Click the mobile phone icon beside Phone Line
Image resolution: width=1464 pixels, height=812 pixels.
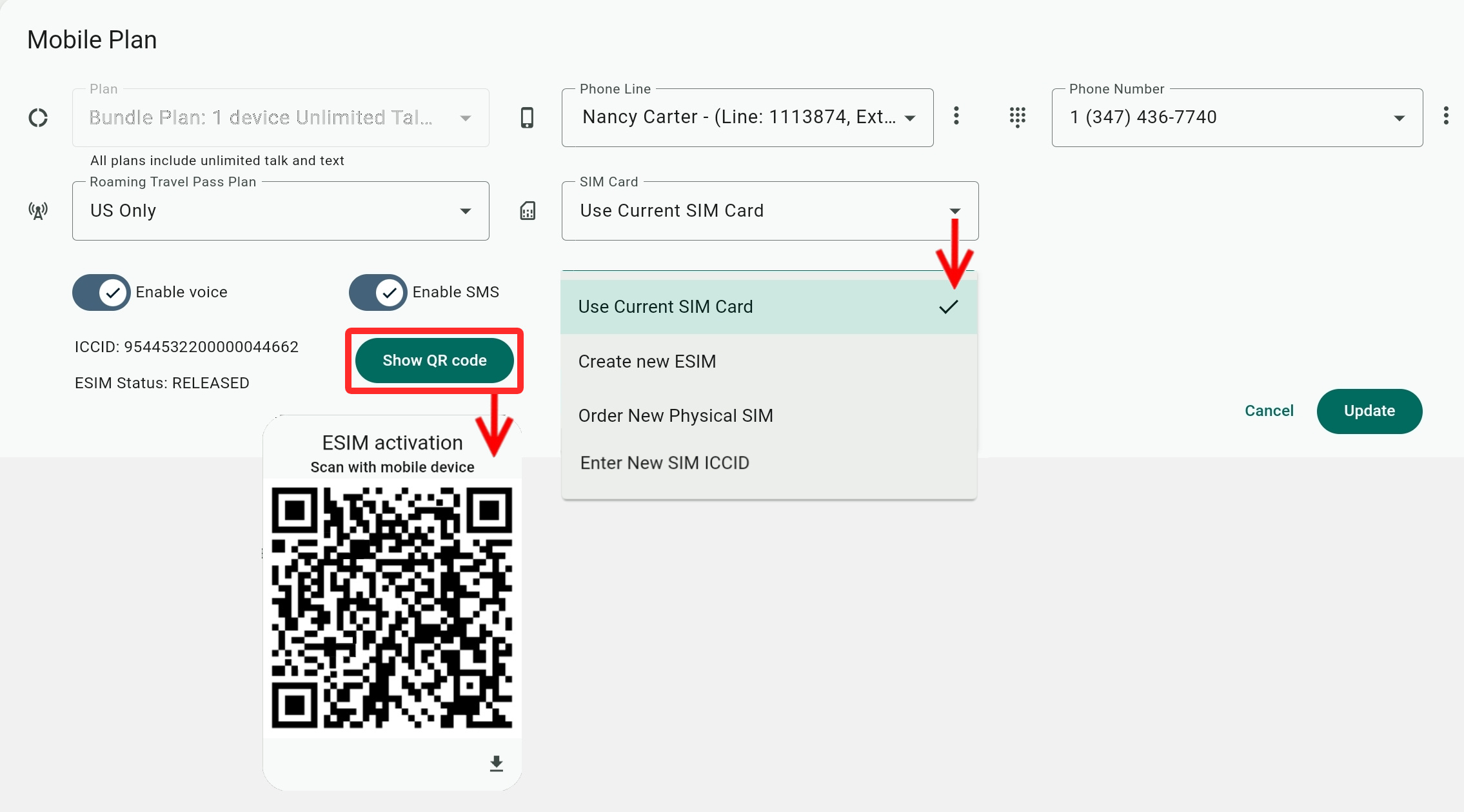pos(527,117)
